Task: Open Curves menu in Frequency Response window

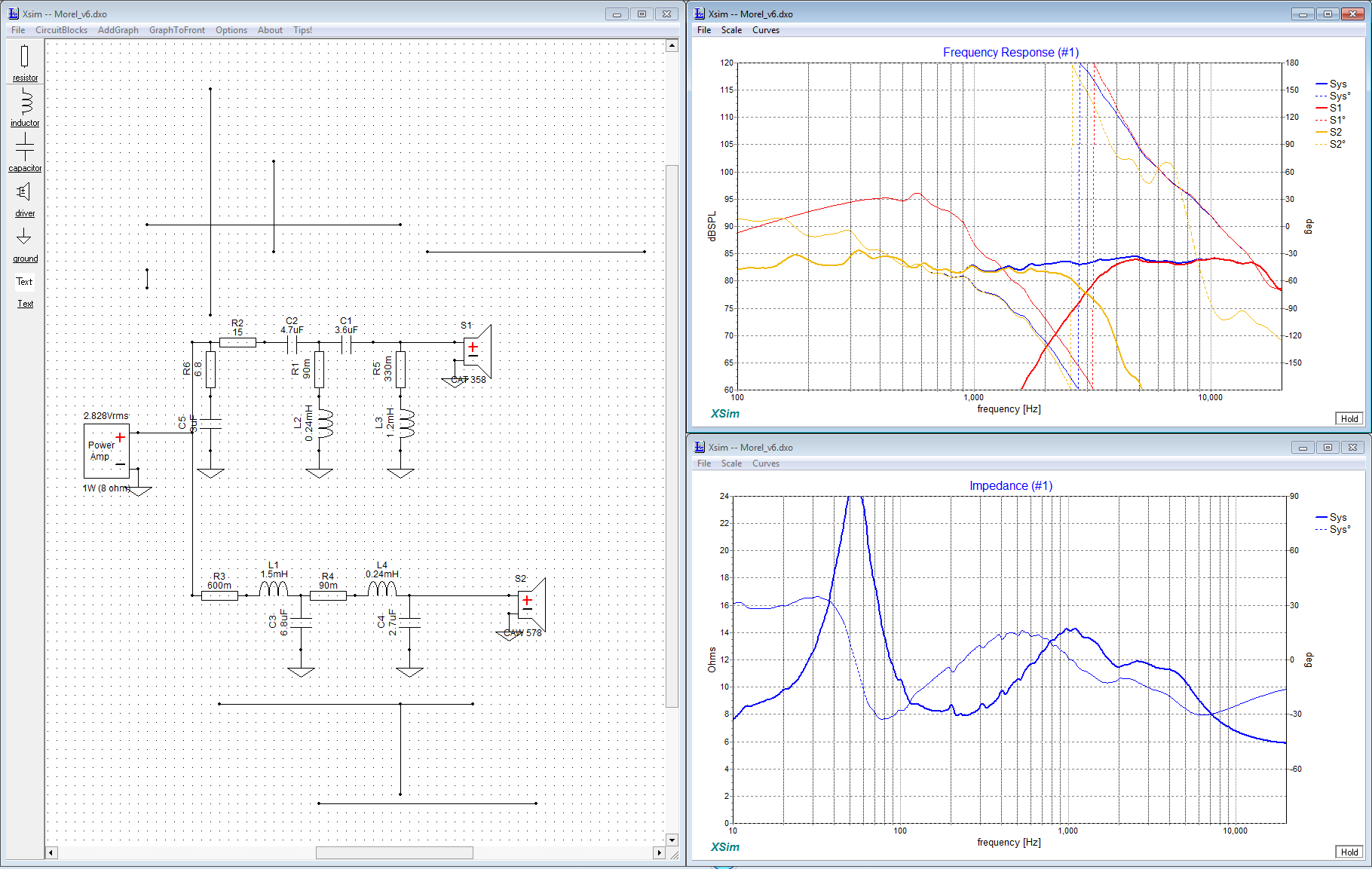Action: 766,30
